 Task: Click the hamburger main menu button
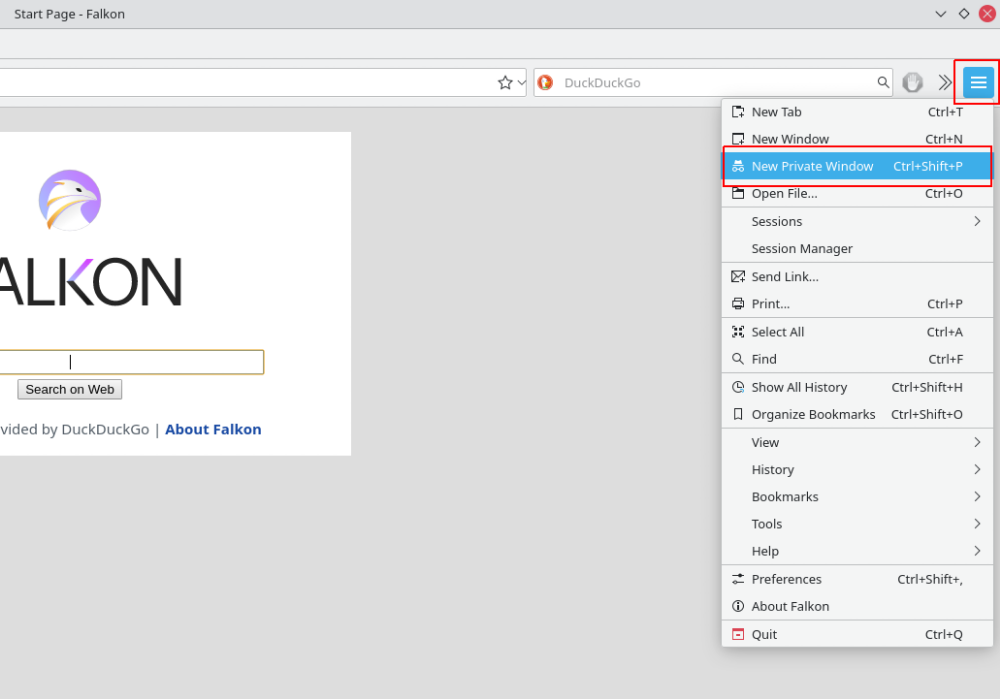[978, 82]
